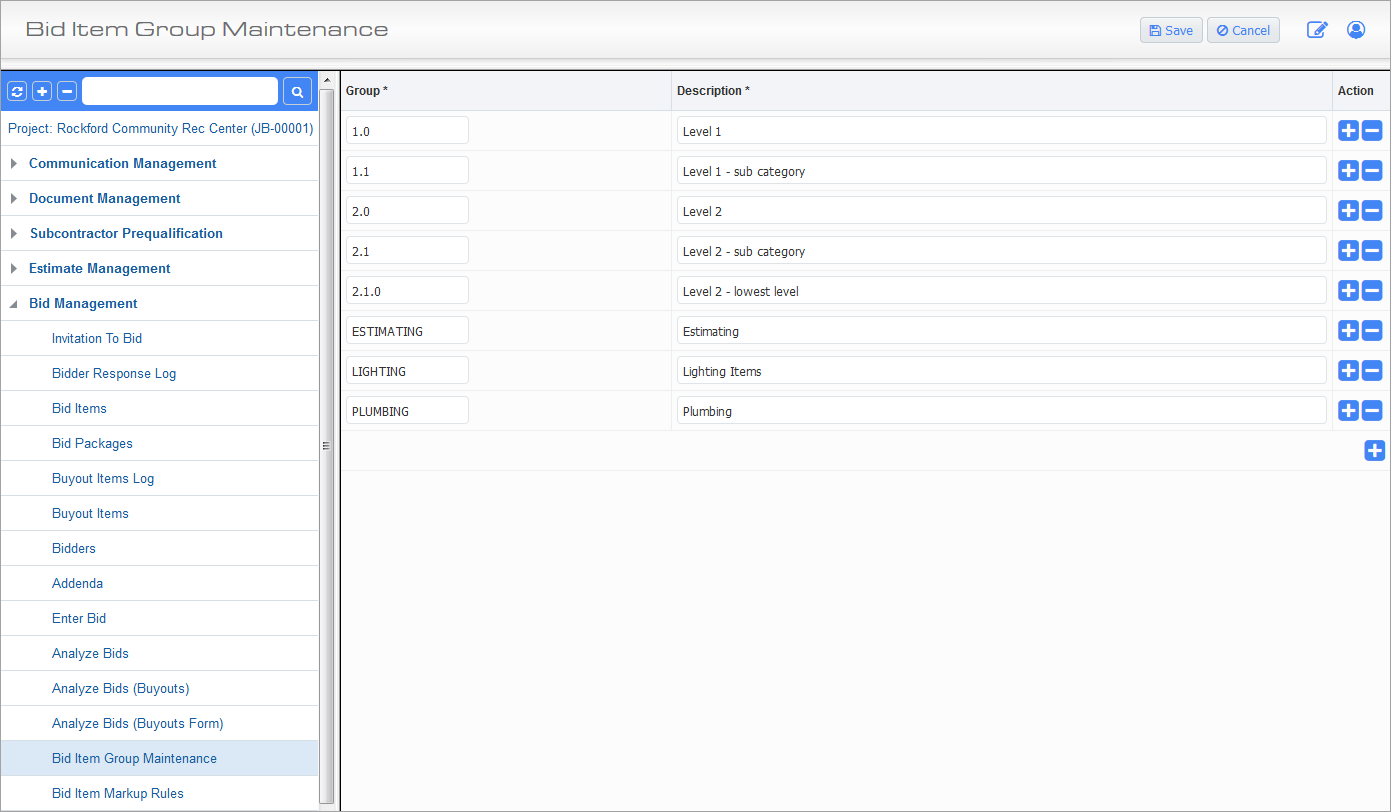Open Bid Packages
This screenshot has height=812, width=1391.
tap(92, 443)
